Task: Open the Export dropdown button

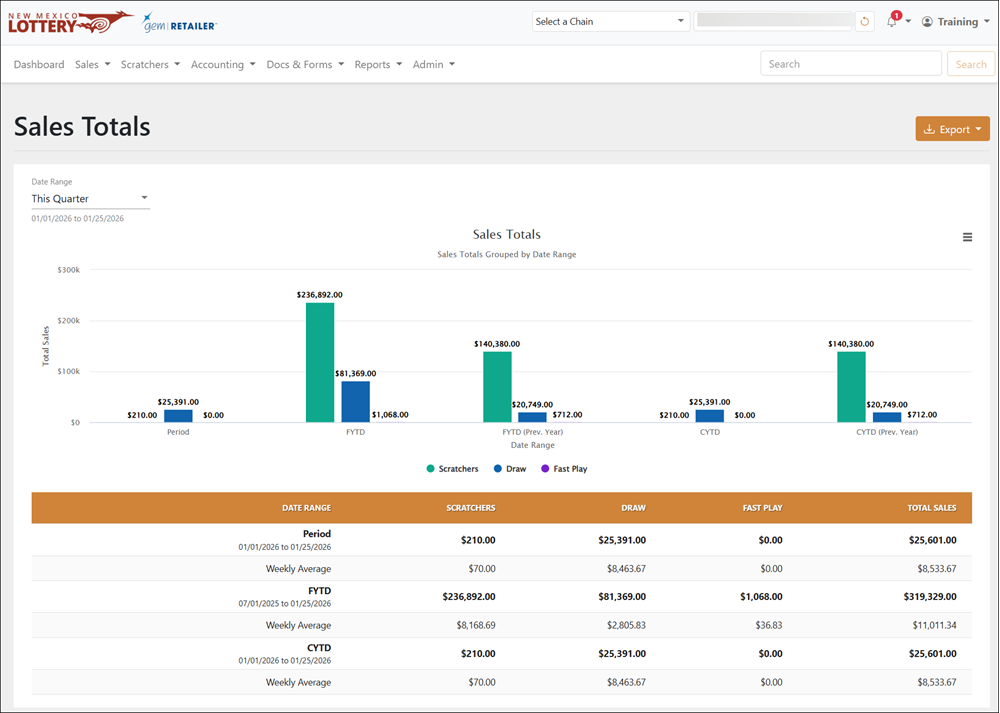Action: [x=952, y=129]
